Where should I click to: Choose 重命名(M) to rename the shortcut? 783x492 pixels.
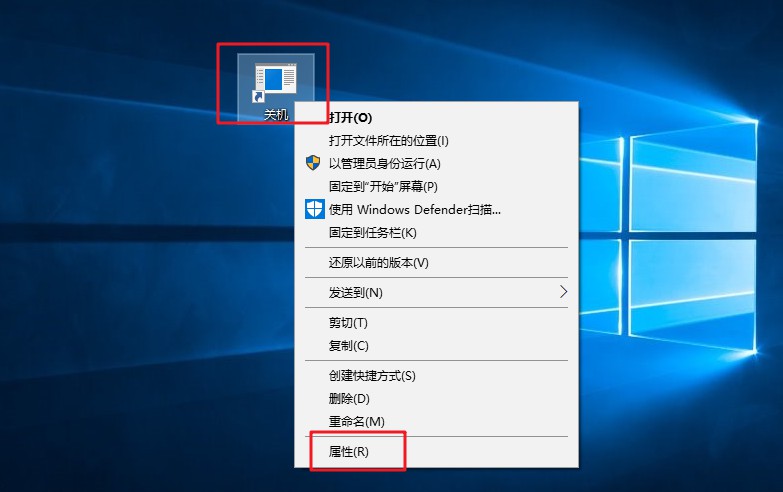(x=356, y=421)
